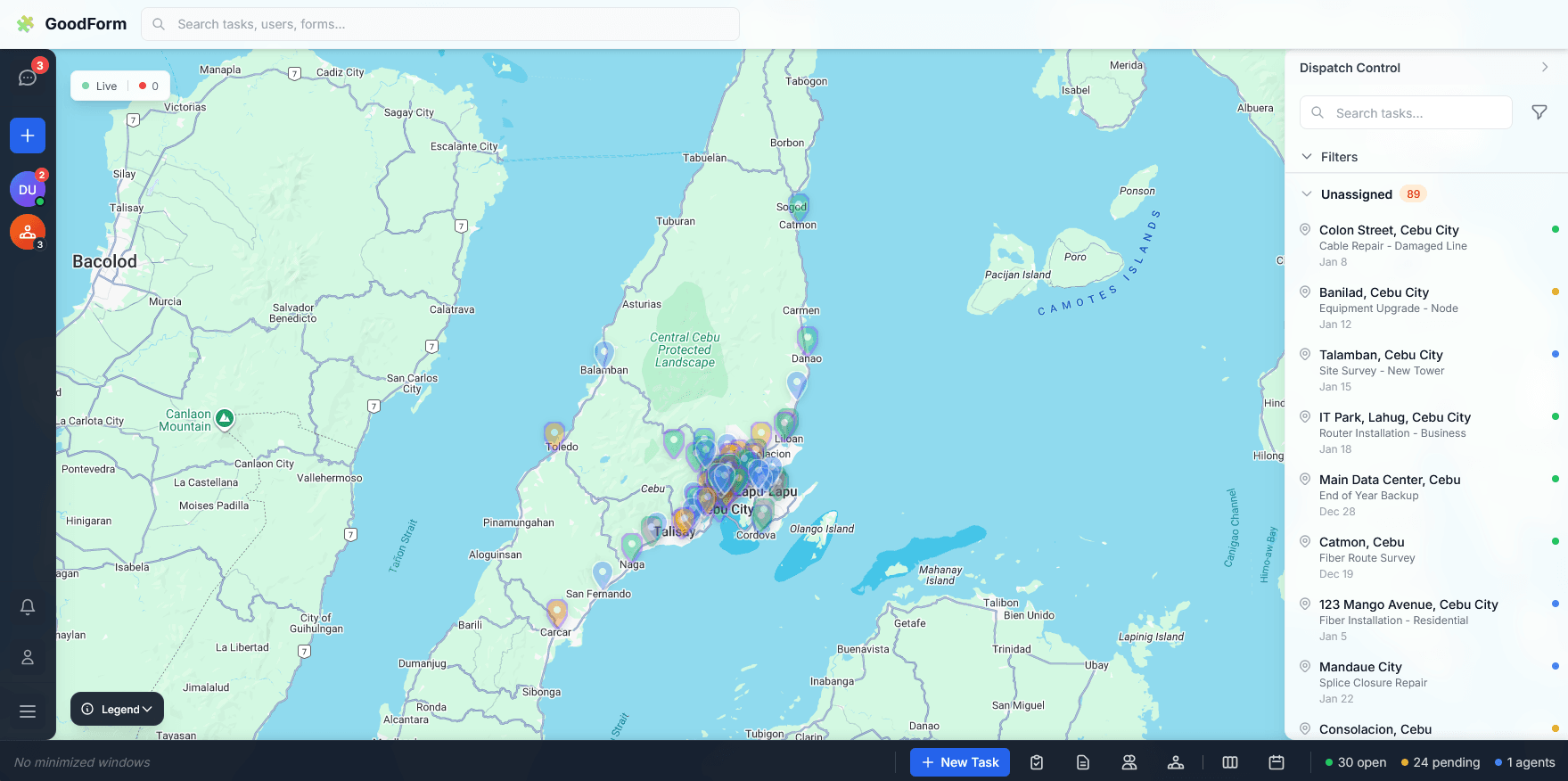
Task: Click the blue map pin south of Danao
Action: coord(797,384)
